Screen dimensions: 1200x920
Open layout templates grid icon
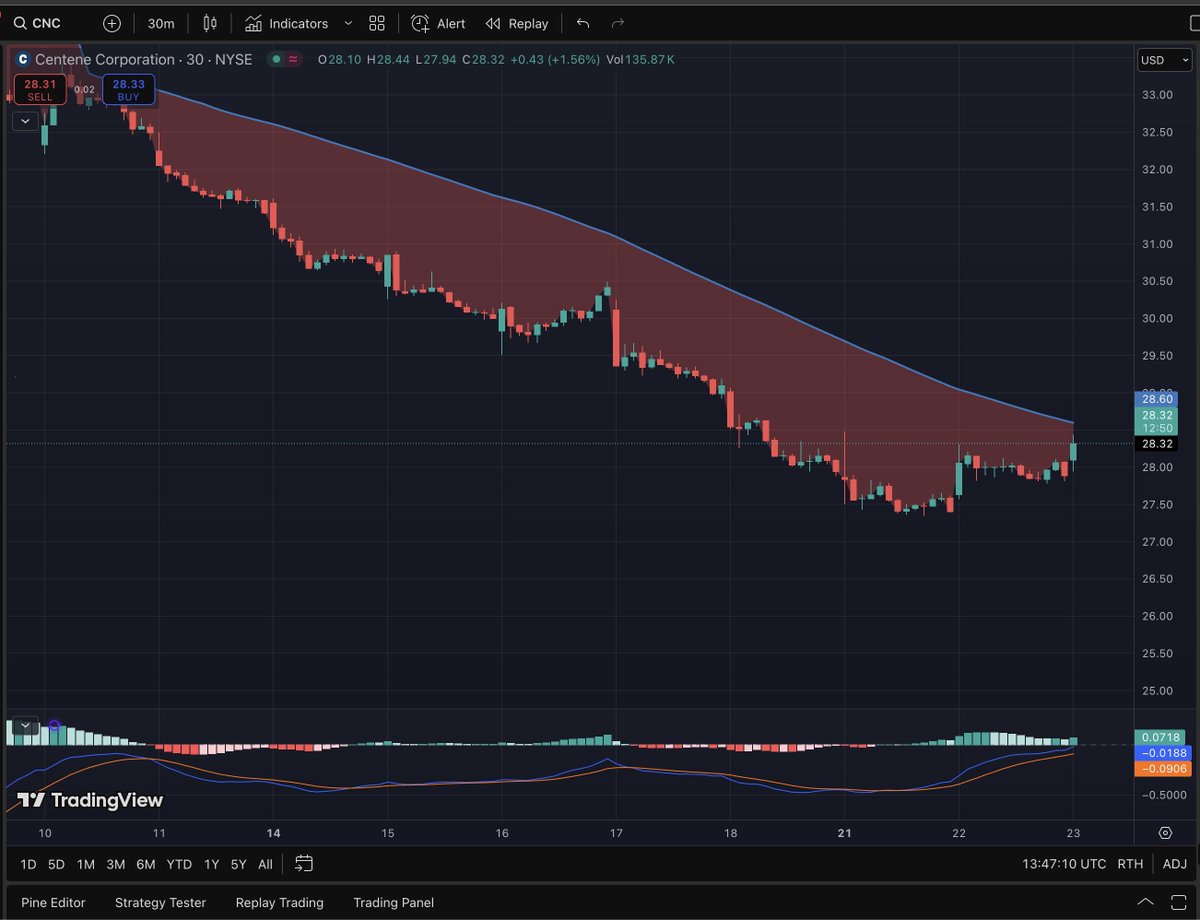(377, 23)
